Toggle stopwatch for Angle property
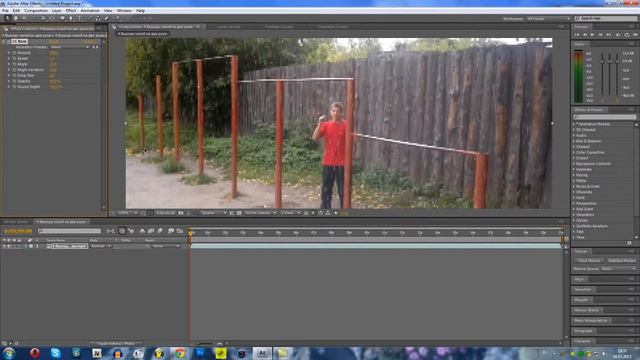640x360 pixels. [x=14, y=64]
